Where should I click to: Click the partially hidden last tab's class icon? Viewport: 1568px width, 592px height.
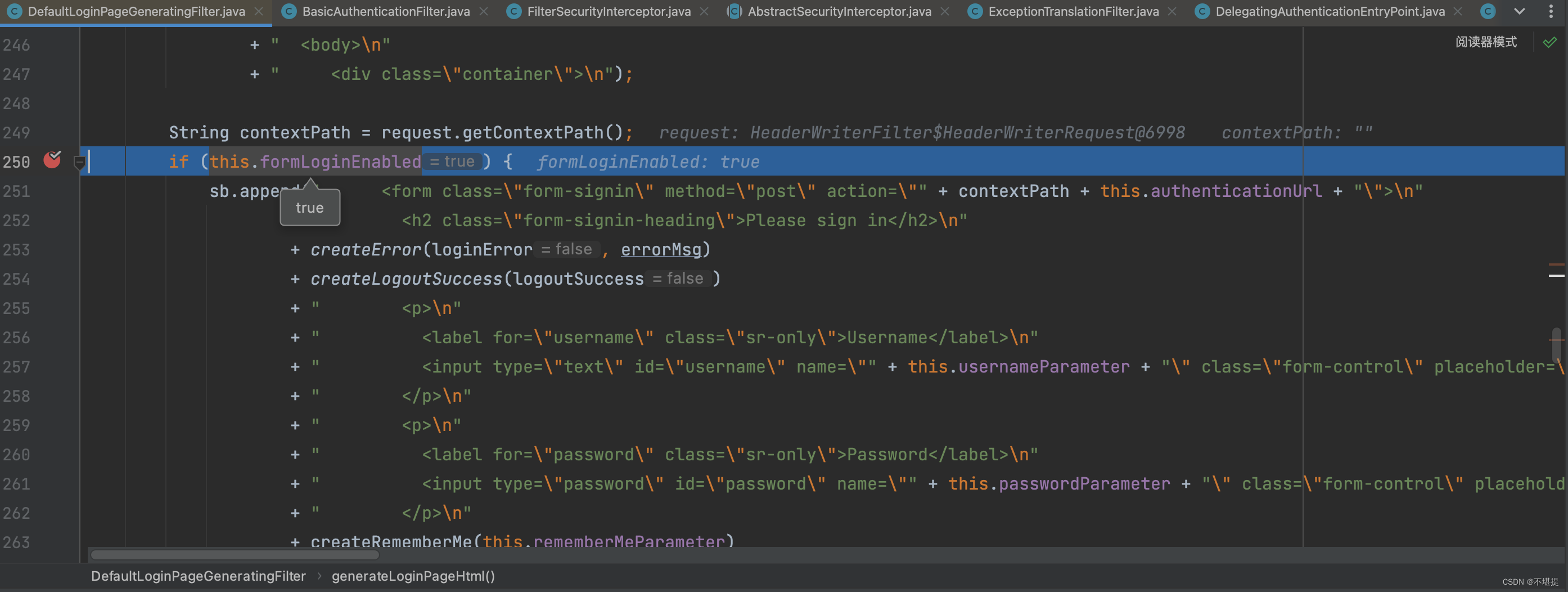(1488, 12)
